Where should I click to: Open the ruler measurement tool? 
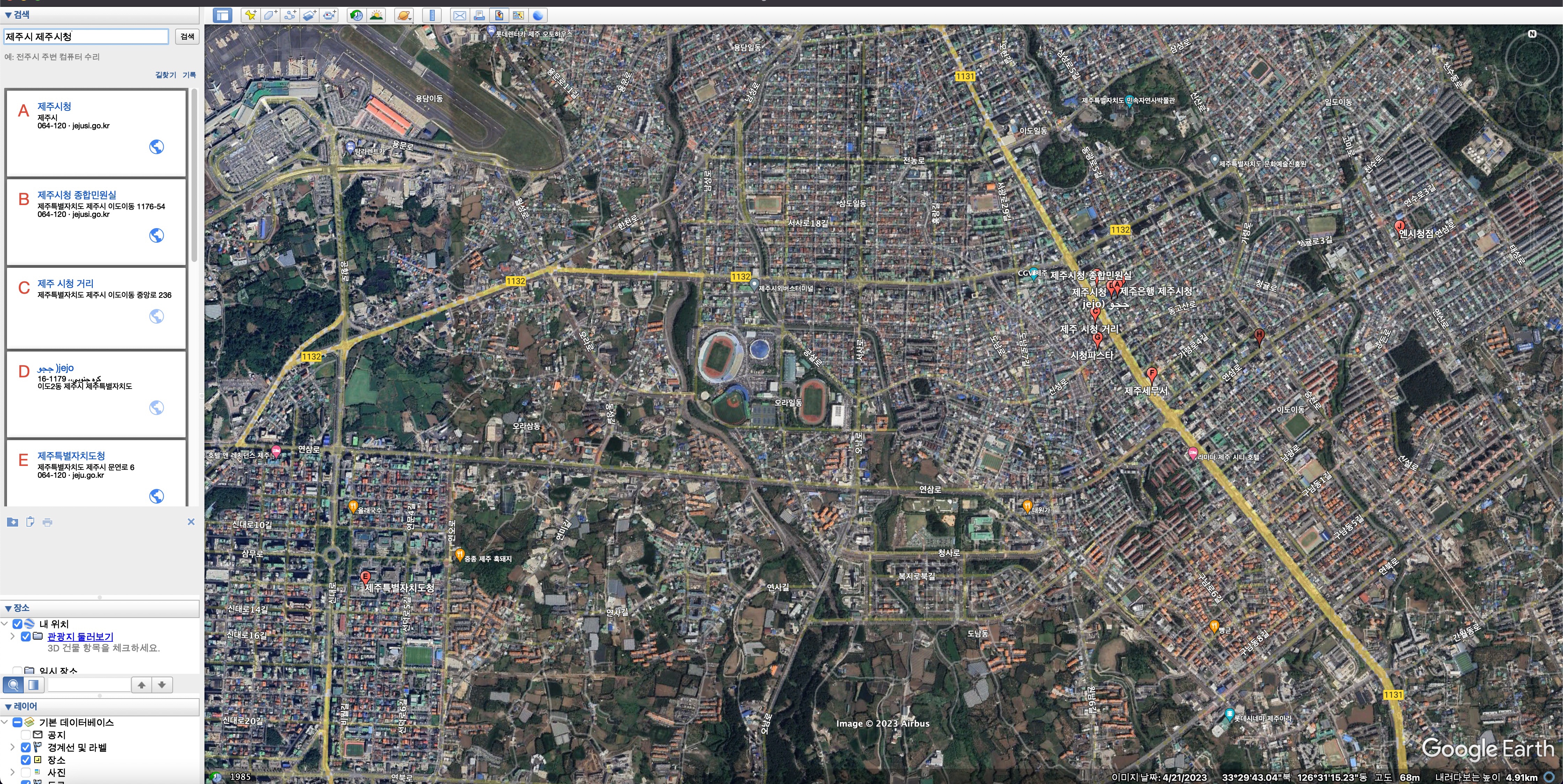[x=432, y=15]
